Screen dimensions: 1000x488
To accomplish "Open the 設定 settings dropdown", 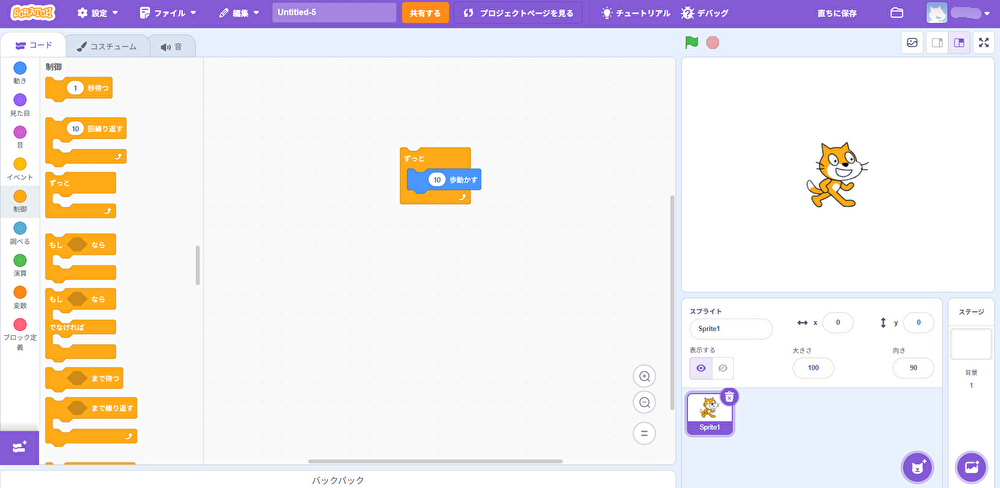I will coord(98,13).
